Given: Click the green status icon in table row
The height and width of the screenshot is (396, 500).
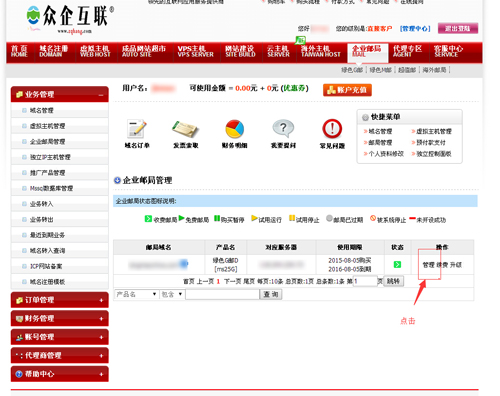Looking at the screenshot, I should 397,265.
